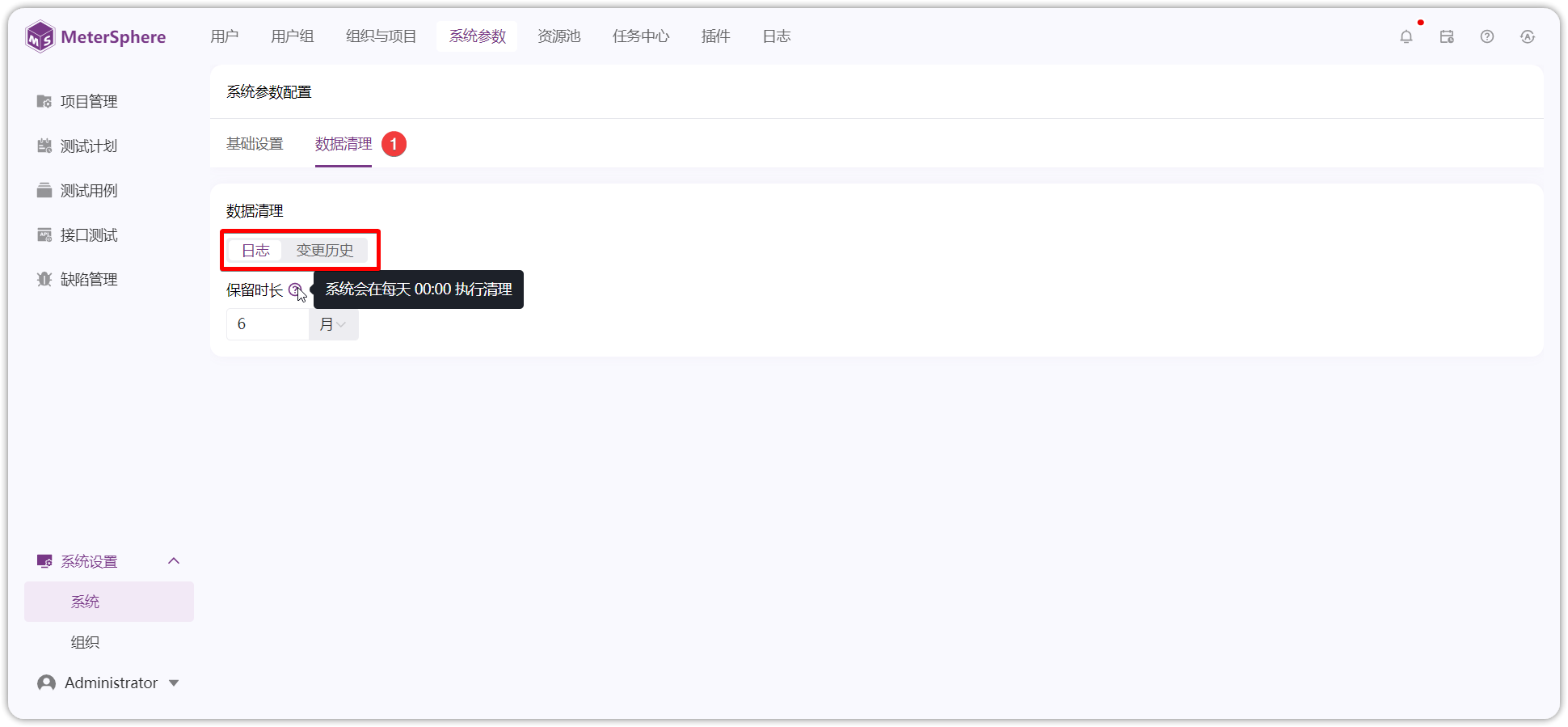This screenshot has width=1568, height=727.
Task: Select the 日志 segment under 数据清理
Action: click(255, 250)
